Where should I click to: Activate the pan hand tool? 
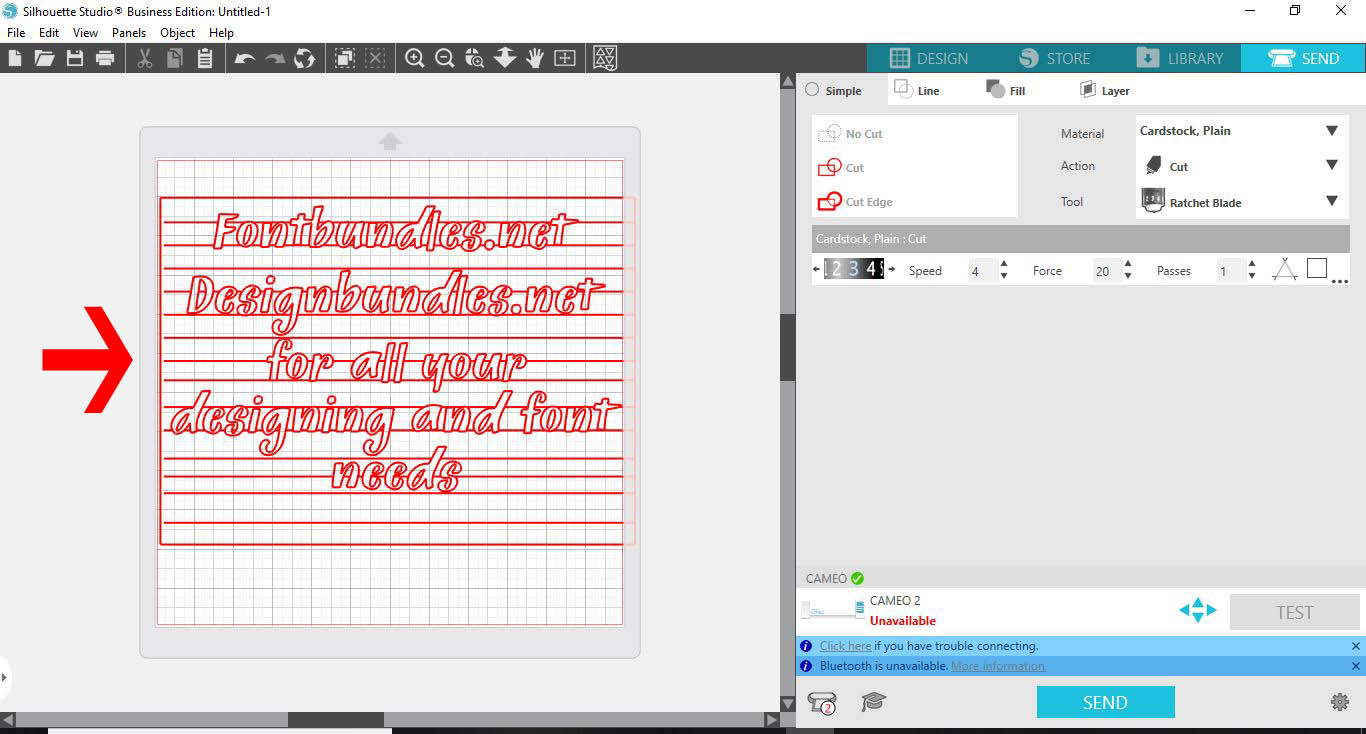[x=535, y=58]
